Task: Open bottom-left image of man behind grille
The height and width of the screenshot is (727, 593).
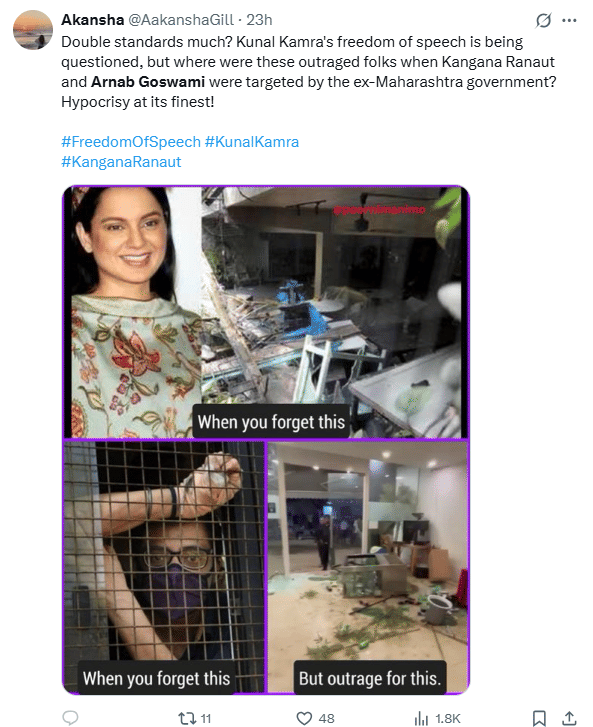Action: pyautogui.click(x=164, y=567)
